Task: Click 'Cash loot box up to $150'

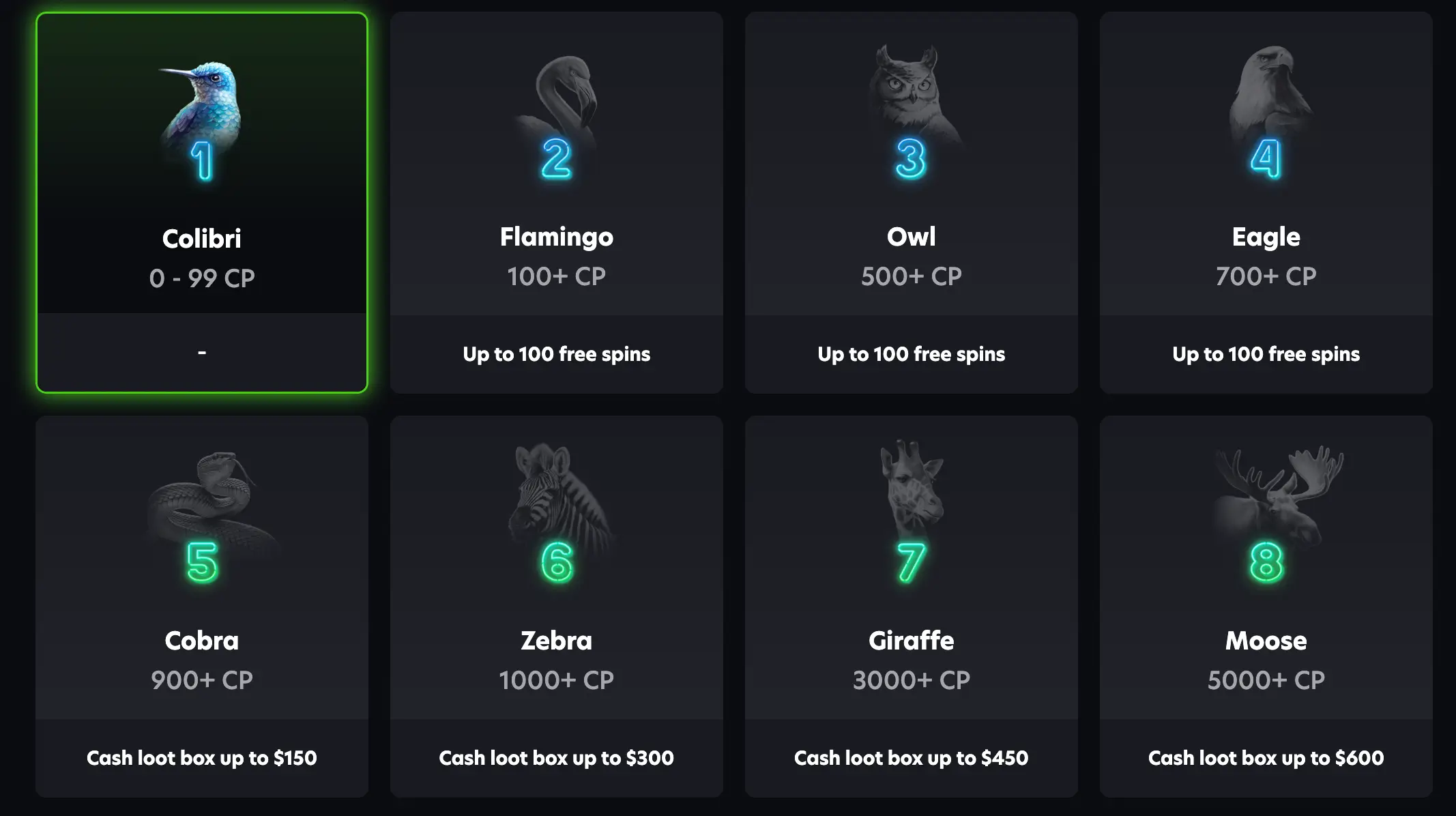Action: pos(202,758)
